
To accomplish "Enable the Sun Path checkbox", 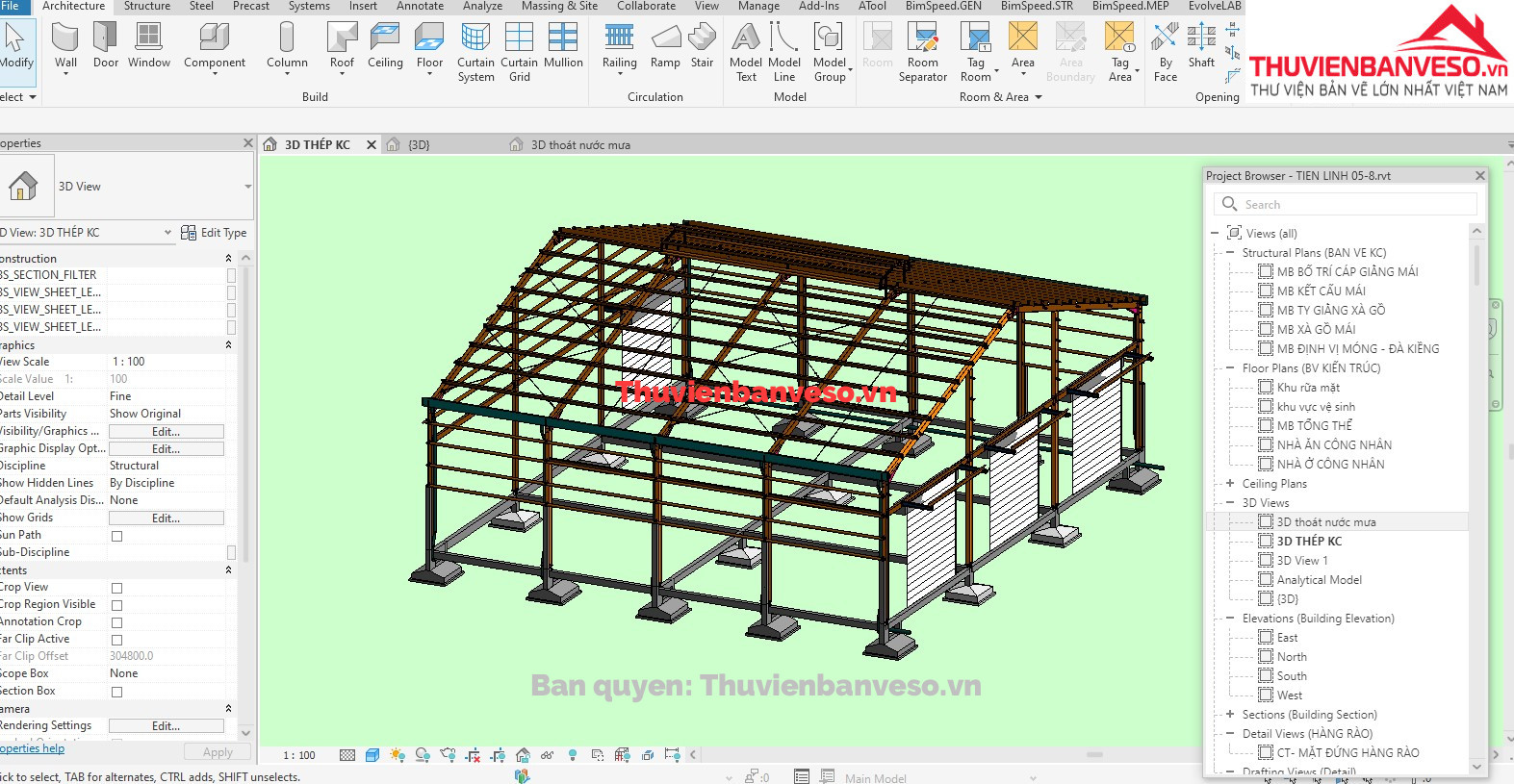I will point(116,536).
